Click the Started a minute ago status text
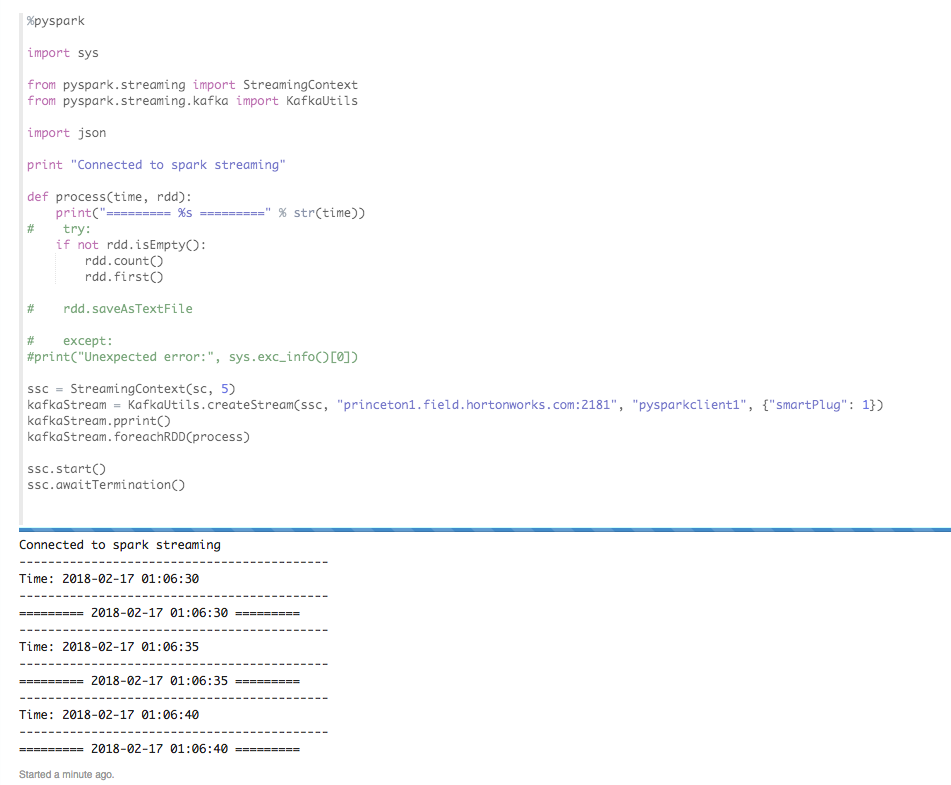Image resolution: width=951 pixels, height=785 pixels. pos(65,774)
